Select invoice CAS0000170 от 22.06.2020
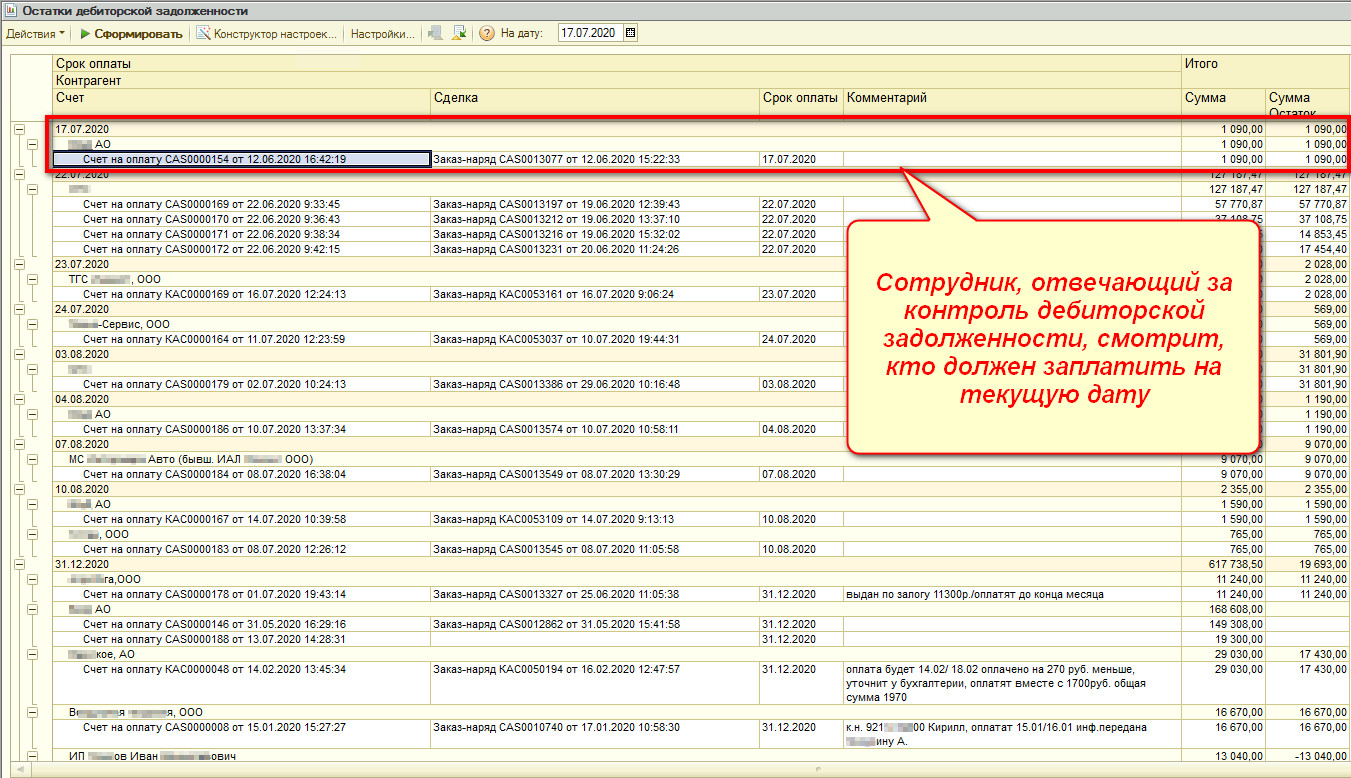 point(242,219)
